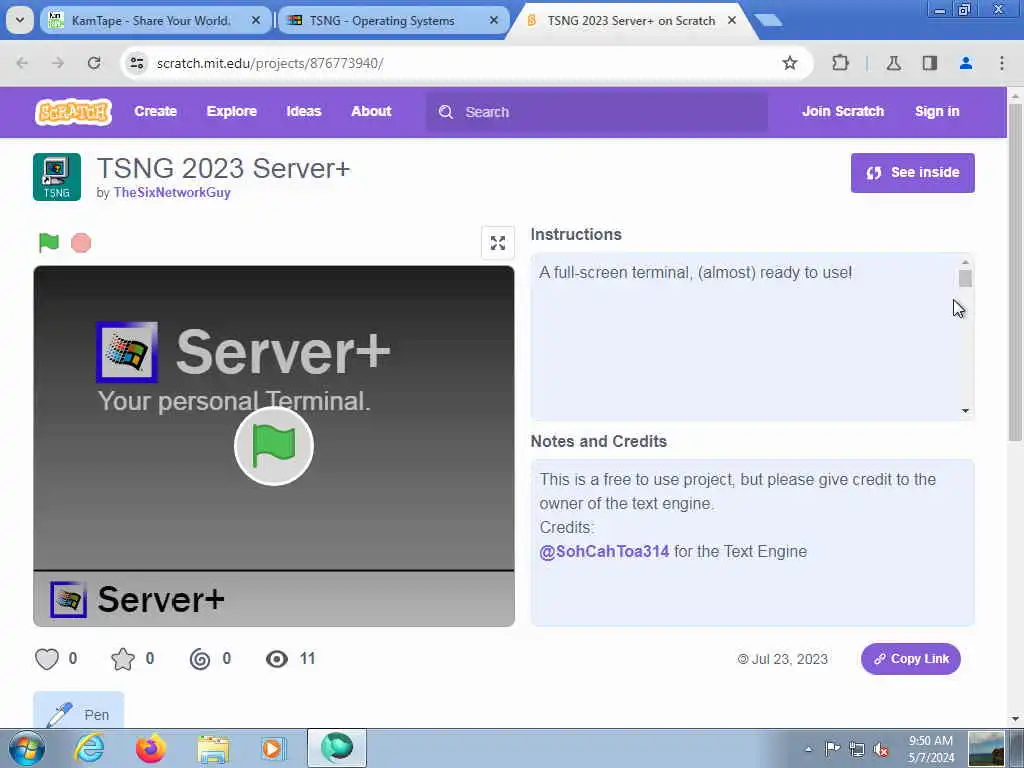The height and width of the screenshot is (768, 1024).
Task: Launch Firefox from taskbar
Action: pos(151,748)
